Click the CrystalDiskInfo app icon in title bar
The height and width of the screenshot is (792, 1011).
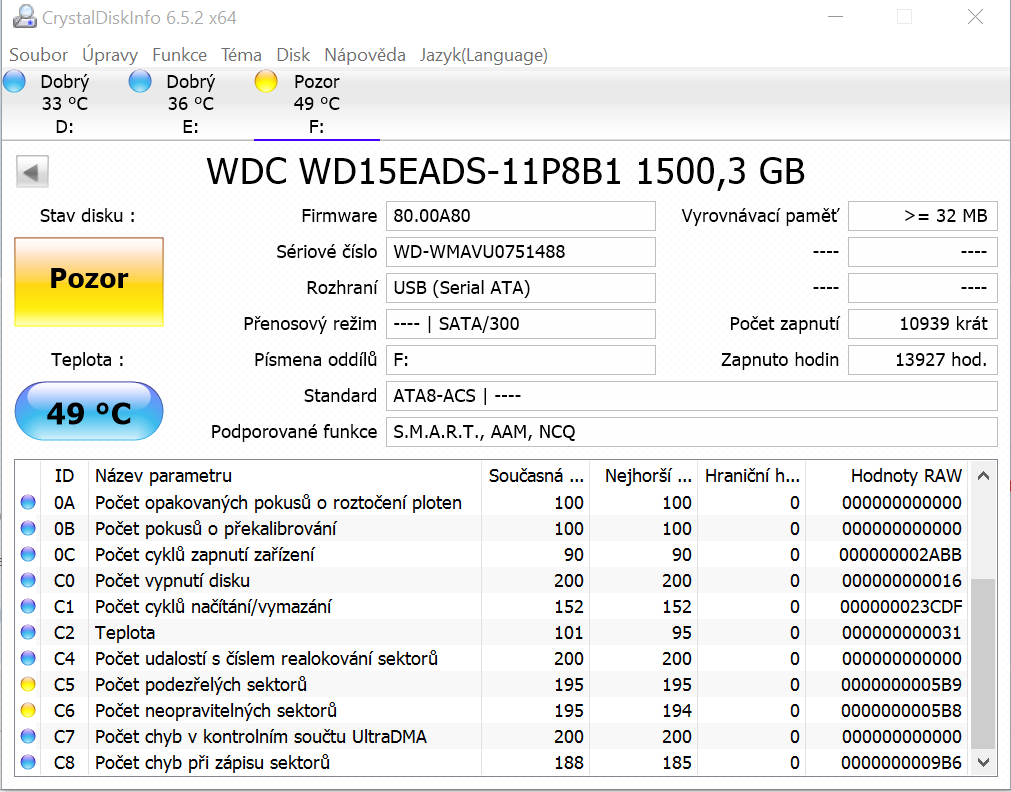(x=25, y=17)
